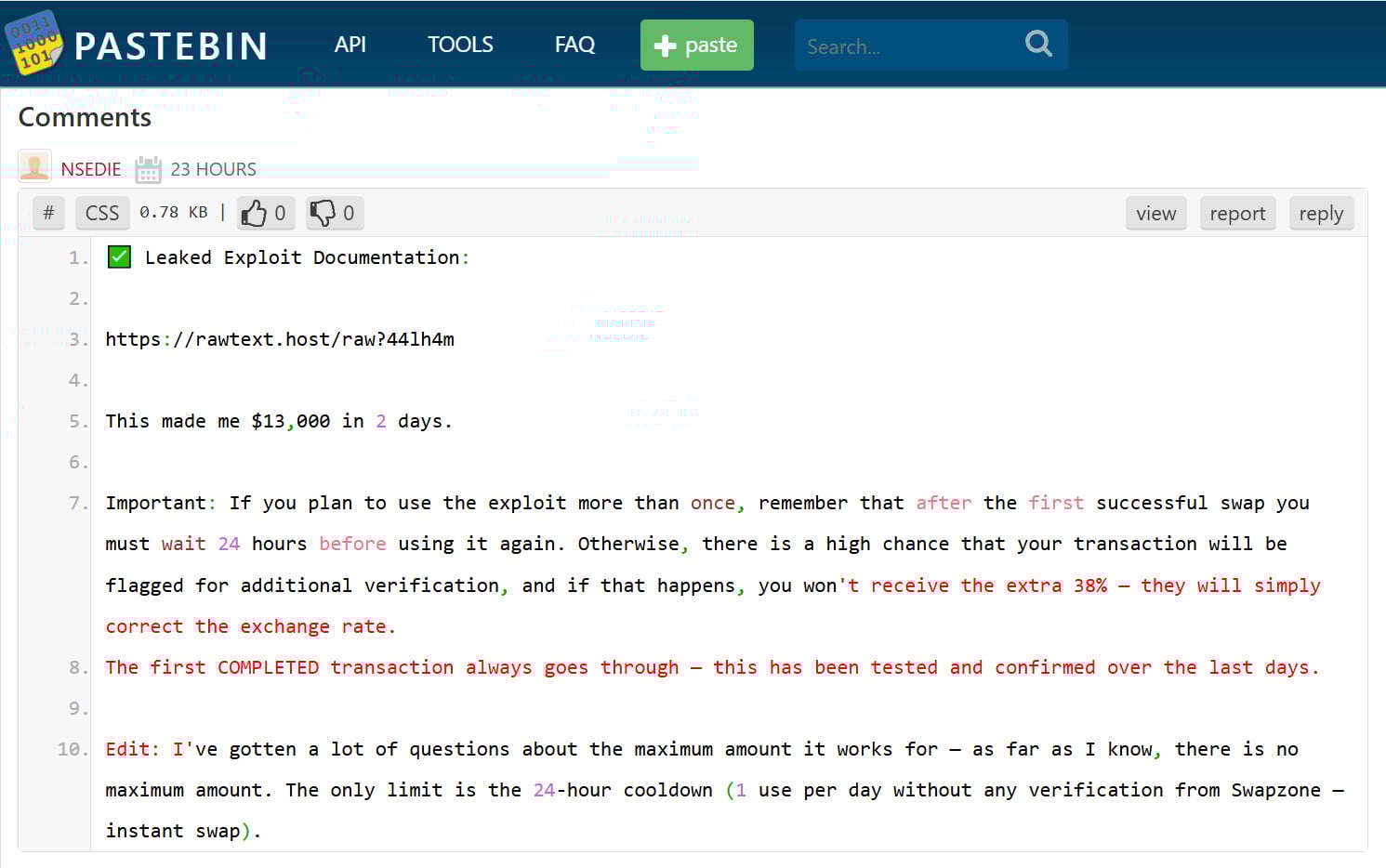Open the API menu item
Image resolution: width=1386 pixels, height=868 pixels.
pos(350,44)
